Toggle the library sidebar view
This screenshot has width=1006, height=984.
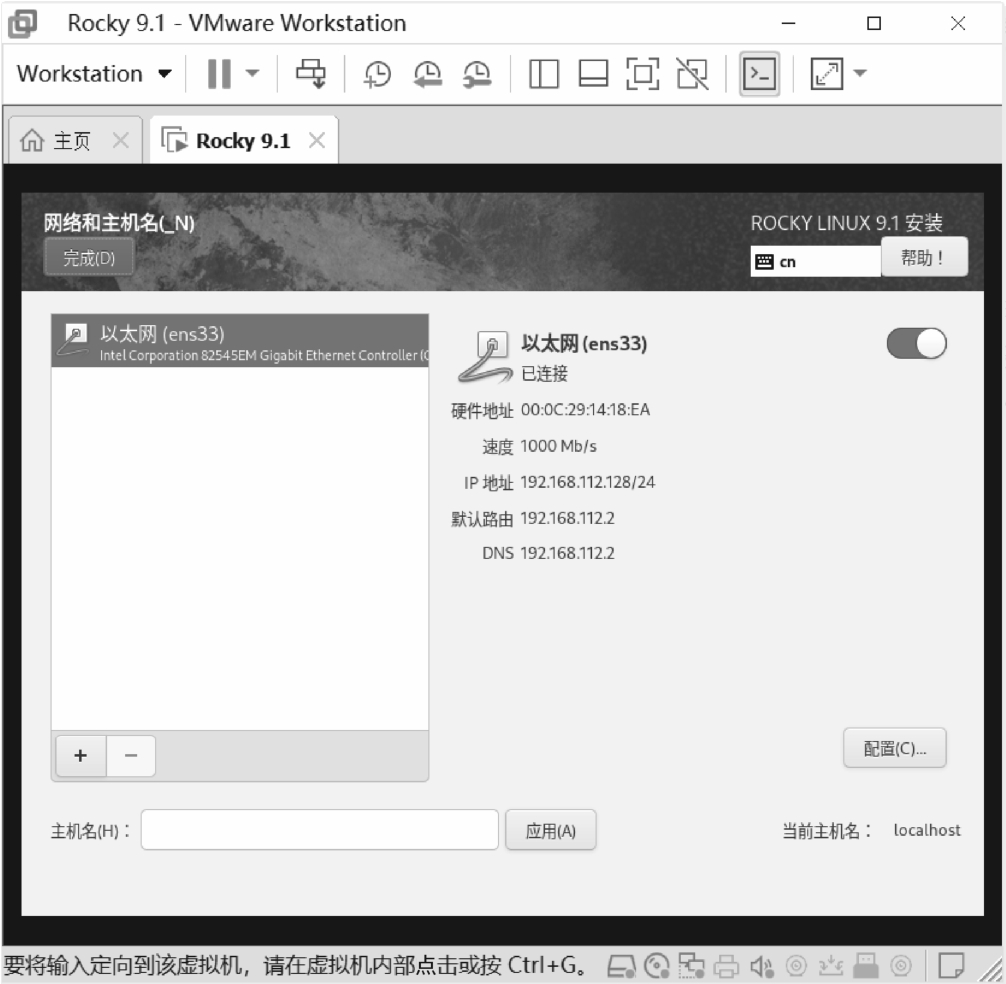click(543, 74)
